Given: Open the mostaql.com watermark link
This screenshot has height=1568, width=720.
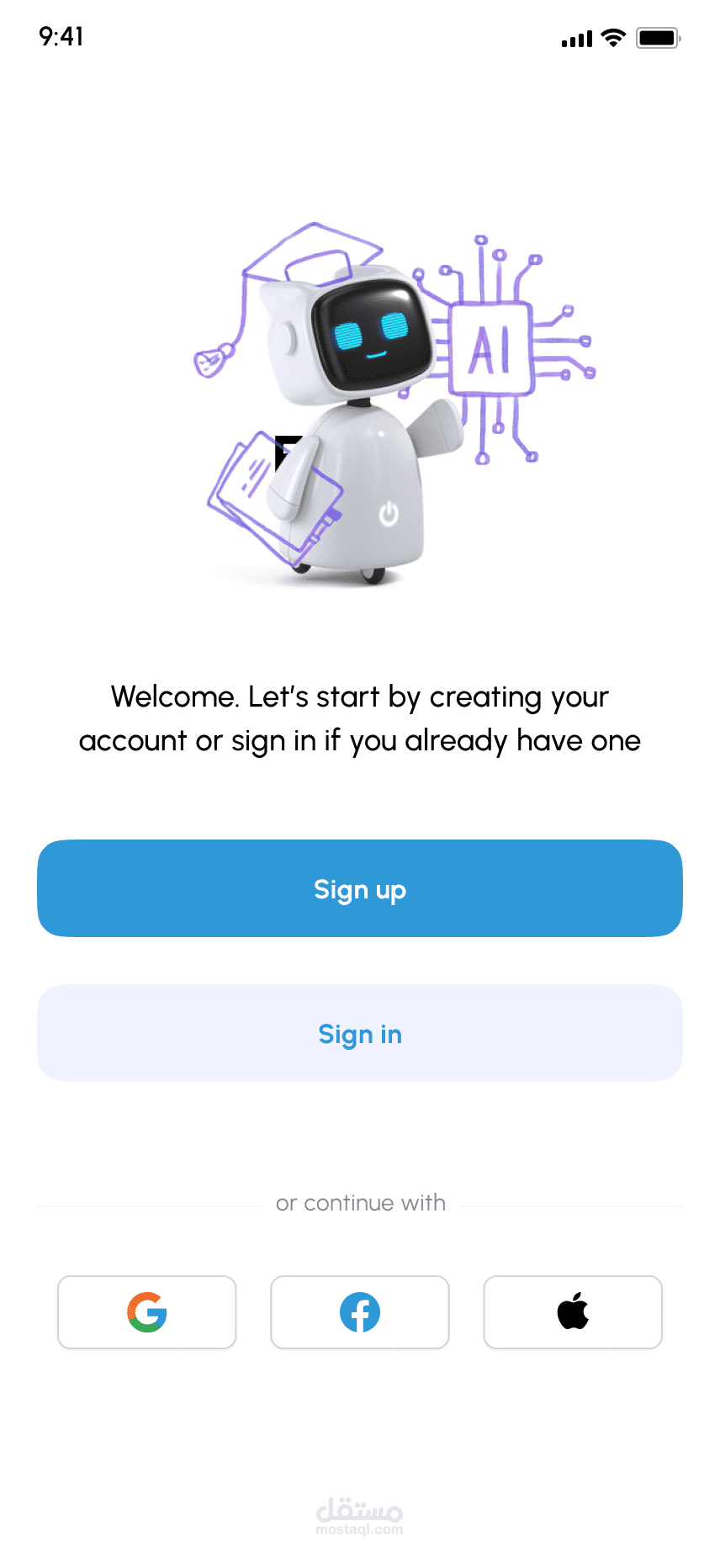Looking at the screenshot, I should (x=360, y=1517).
